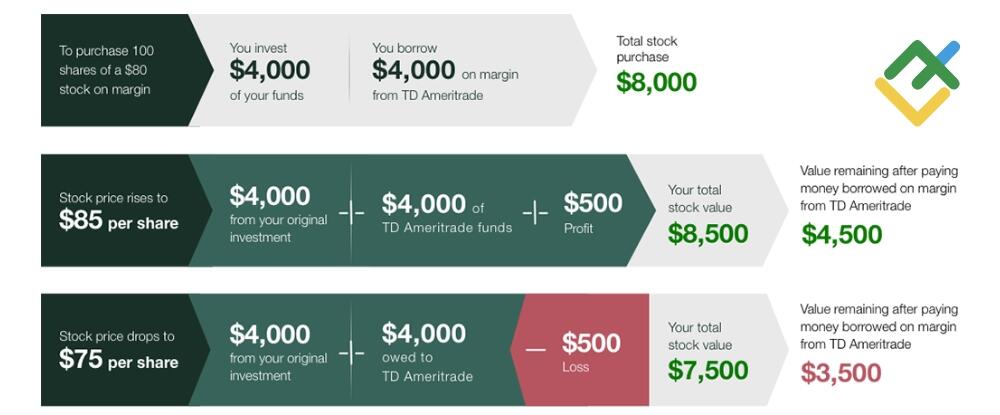Click the $500 Profit amount
This screenshot has width=1000, height=415.
coord(592,203)
